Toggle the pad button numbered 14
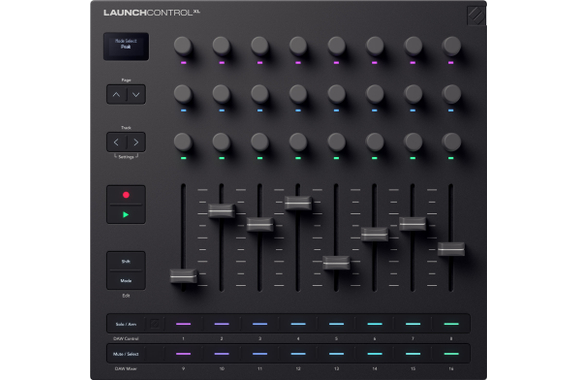 (x=374, y=354)
